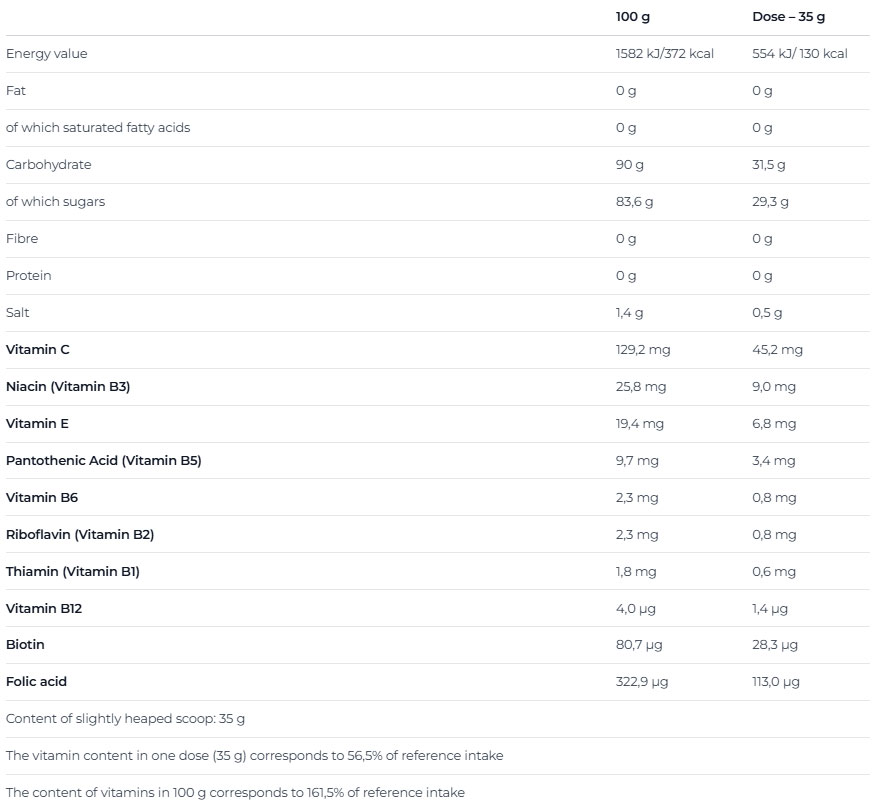Select the "Carbohydrate" row label
The width and height of the screenshot is (875, 804).
(49, 165)
